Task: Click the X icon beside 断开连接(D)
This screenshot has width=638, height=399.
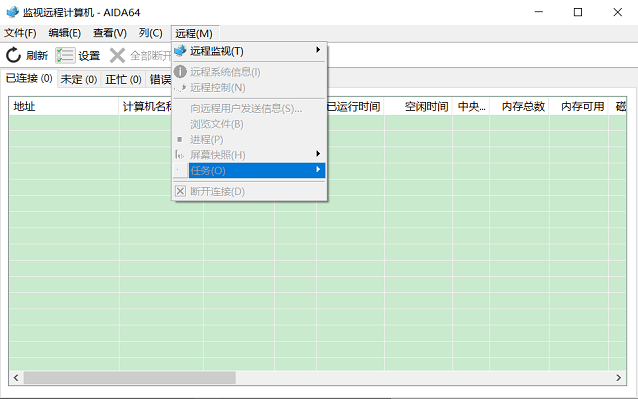Action: coord(181,191)
